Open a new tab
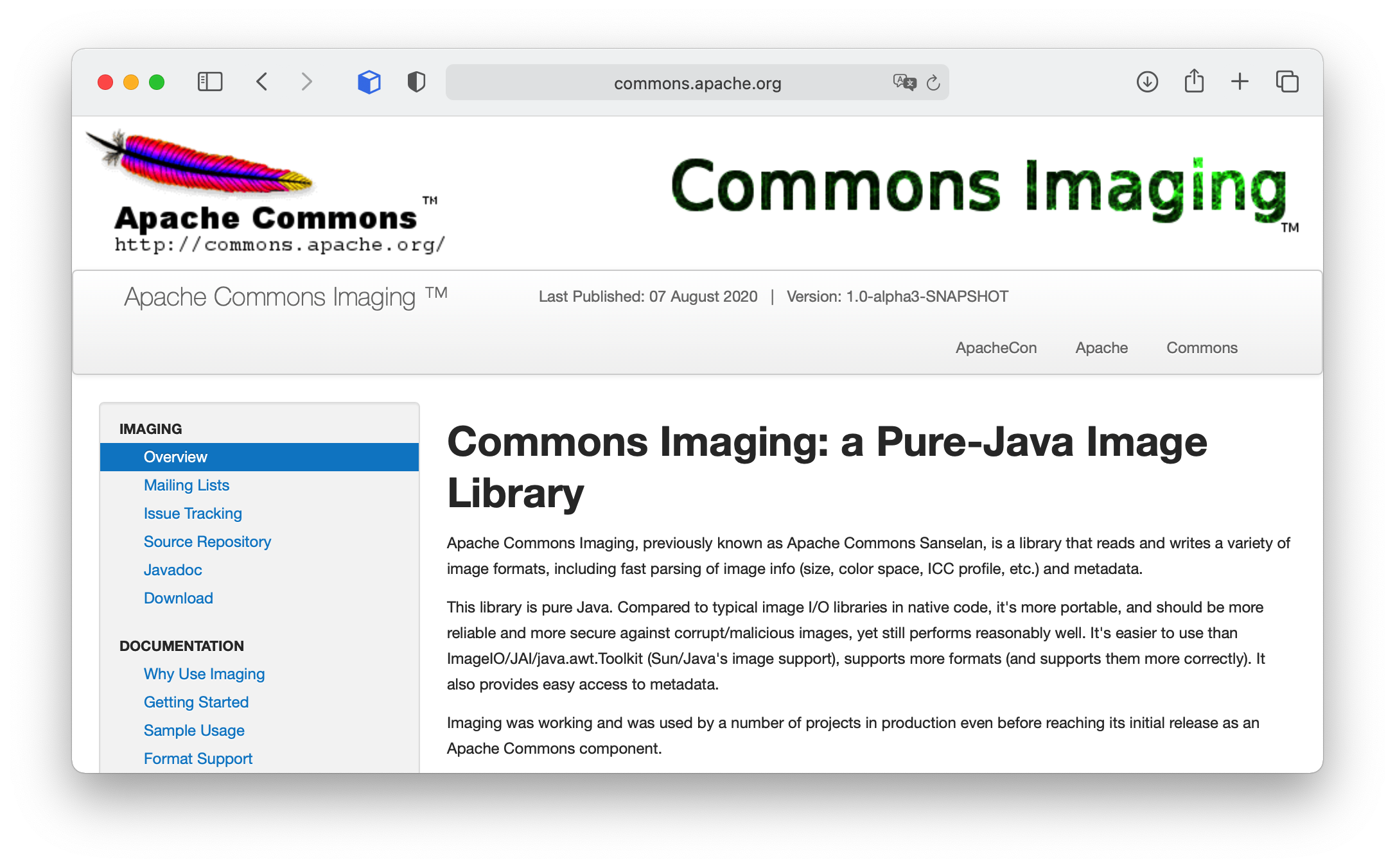The width and height of the screenshot is (1395, 868). [x=1240, y=82]
